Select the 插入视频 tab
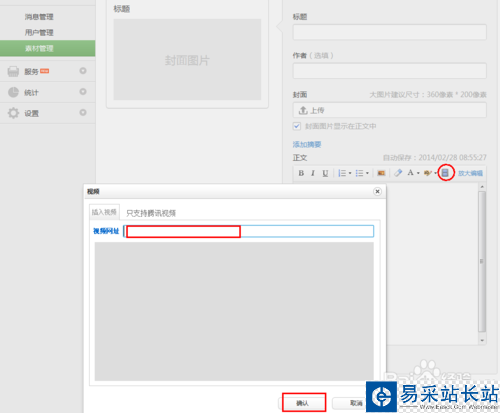Screen dimensions: 500x413 click(104, 212)
